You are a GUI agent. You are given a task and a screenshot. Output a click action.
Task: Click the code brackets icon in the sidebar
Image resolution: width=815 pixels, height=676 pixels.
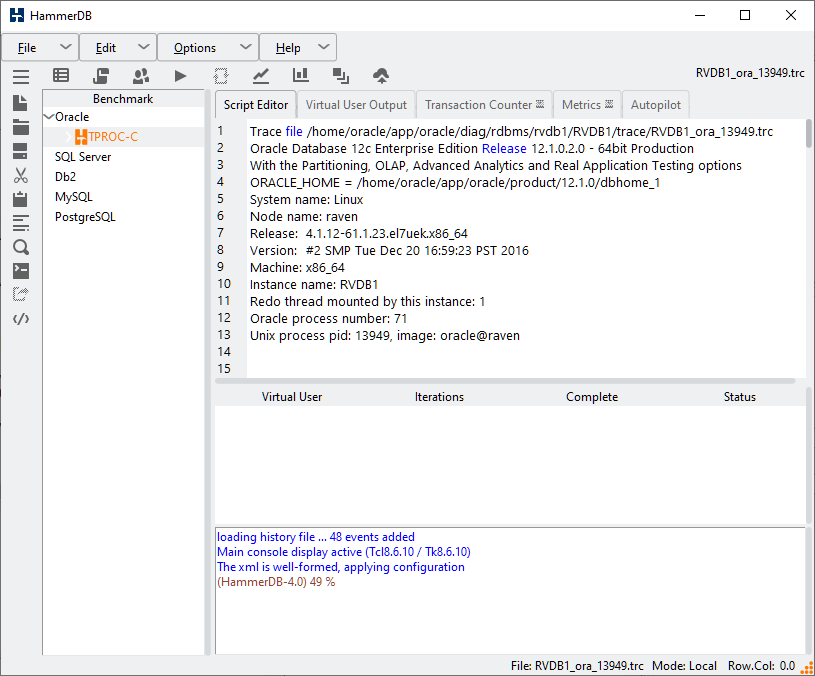[x=21, y=319]
